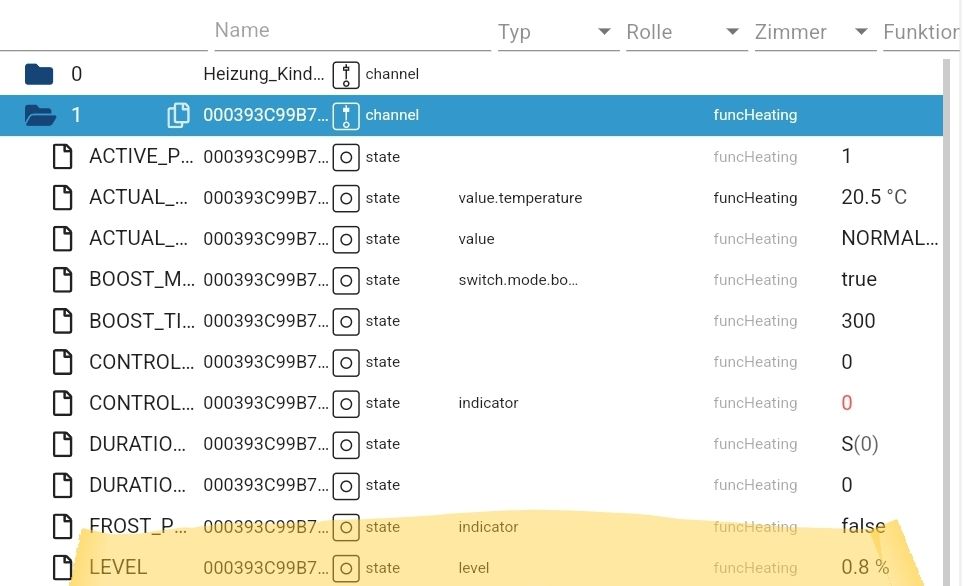The height and width of the screenshot is (586, 963).
Task: Click the document icon next to ACTIVE_P
Action: 62,156
